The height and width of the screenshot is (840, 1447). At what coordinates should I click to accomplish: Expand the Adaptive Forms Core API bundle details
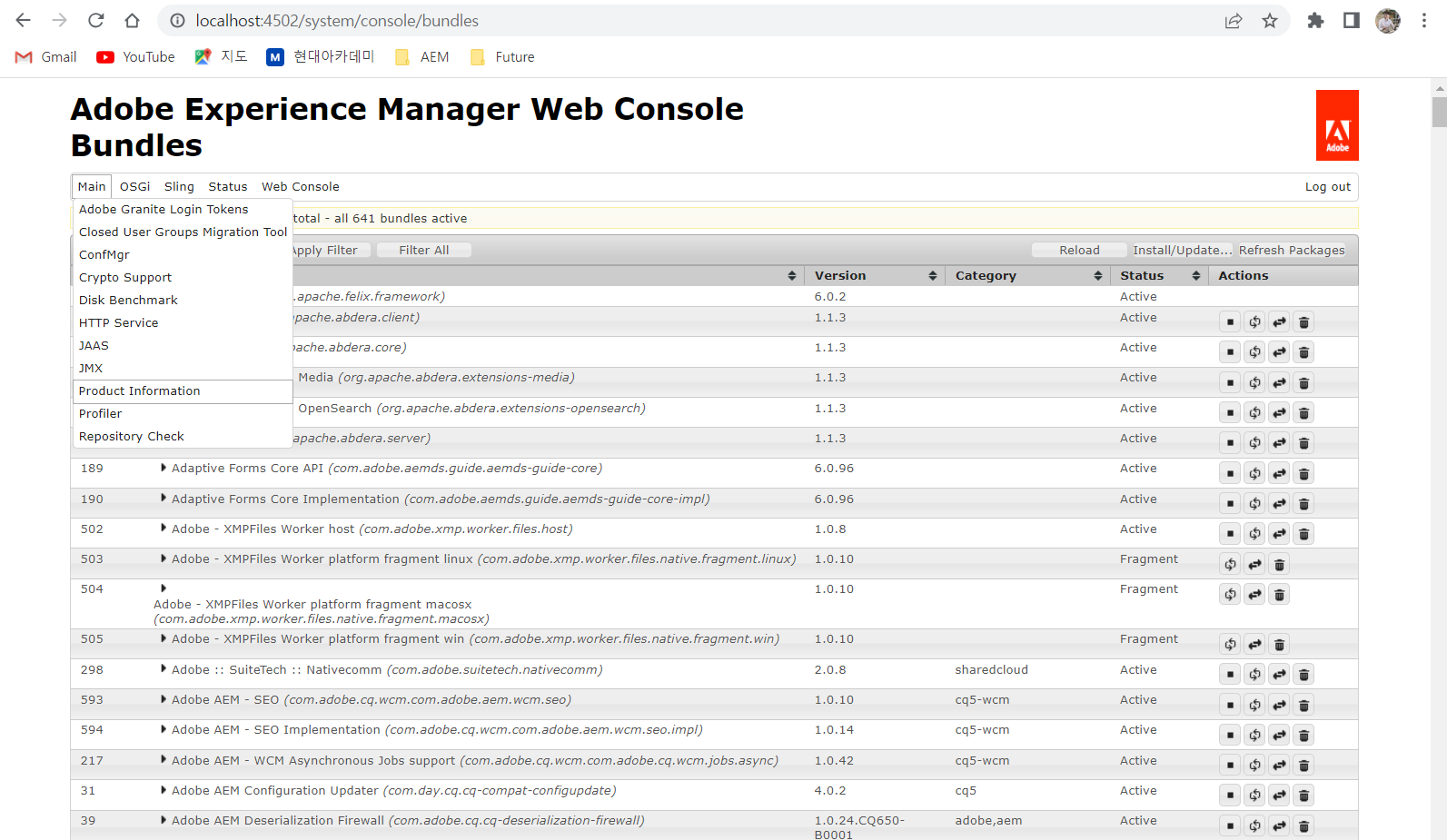pos(164,468)
